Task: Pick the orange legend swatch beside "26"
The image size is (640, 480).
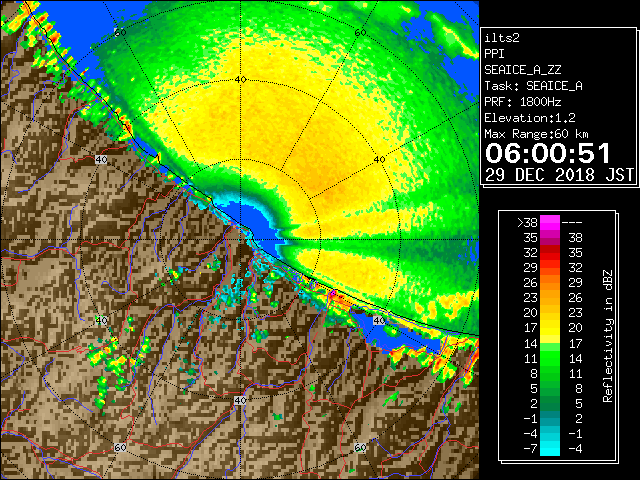Action: coord(550,283)
